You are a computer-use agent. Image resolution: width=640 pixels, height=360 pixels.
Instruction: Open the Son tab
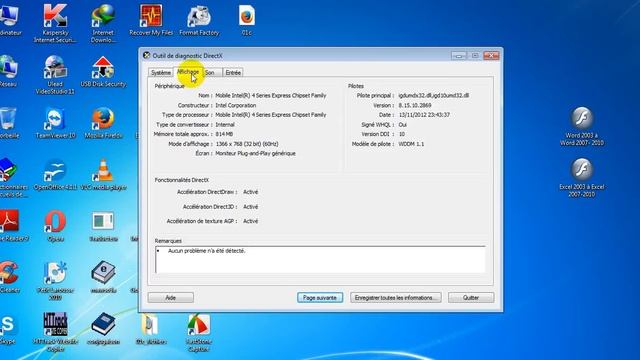point(210,73)
